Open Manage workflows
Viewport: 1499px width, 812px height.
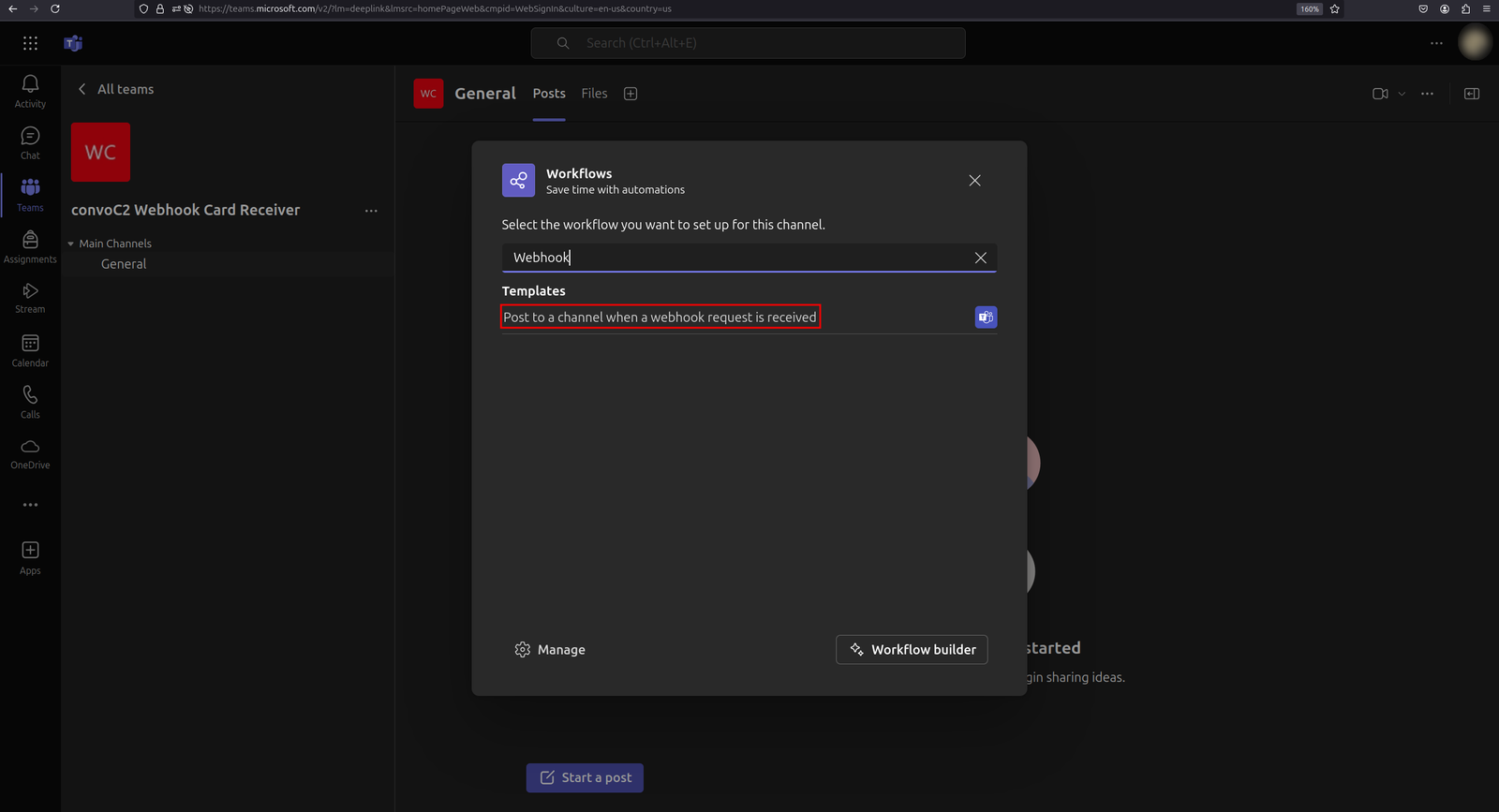[550, 650]
